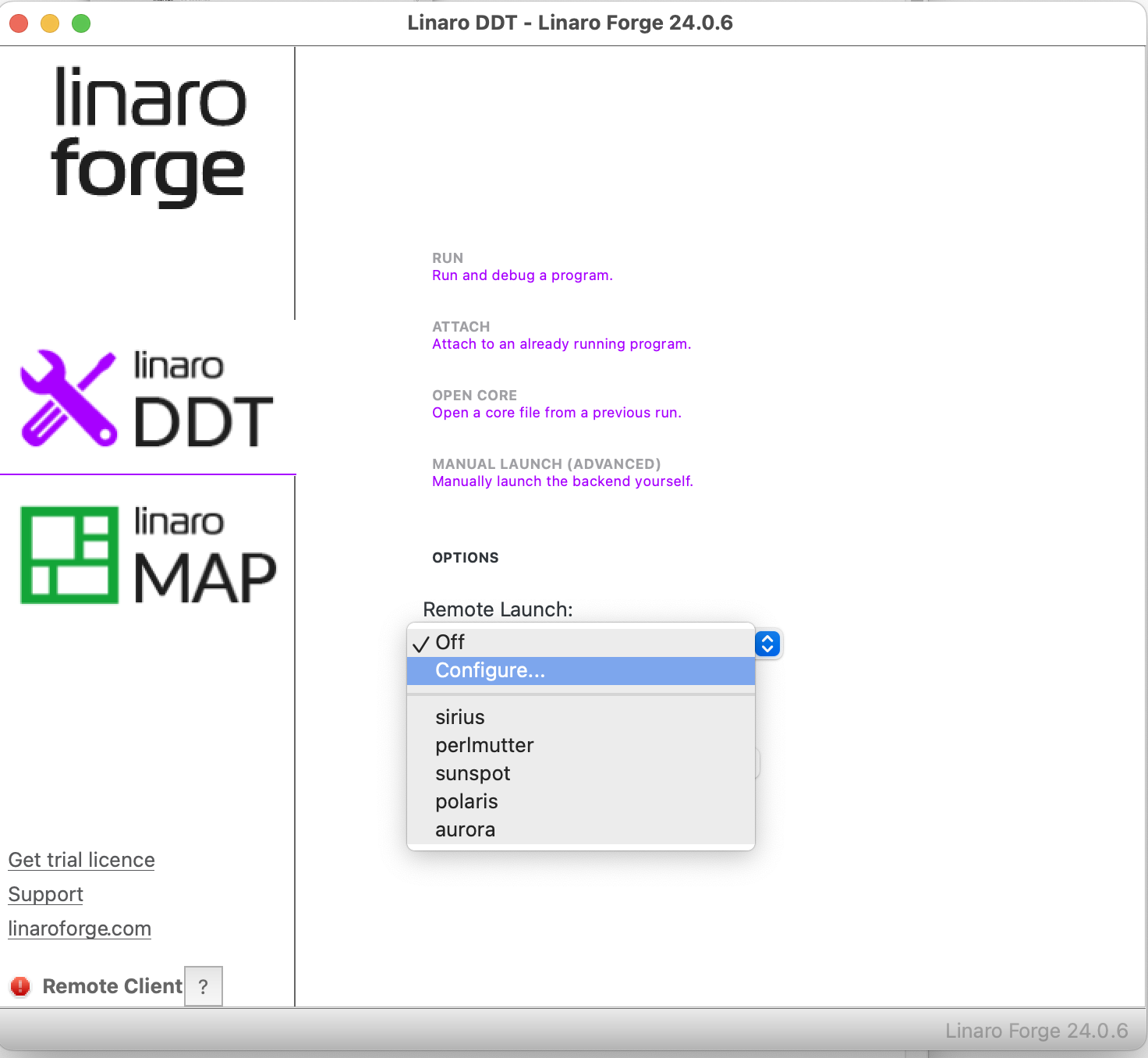This screenshot has height=1058, width=1148.
Task: Maximize the window with green button
Action: point(81,23)
